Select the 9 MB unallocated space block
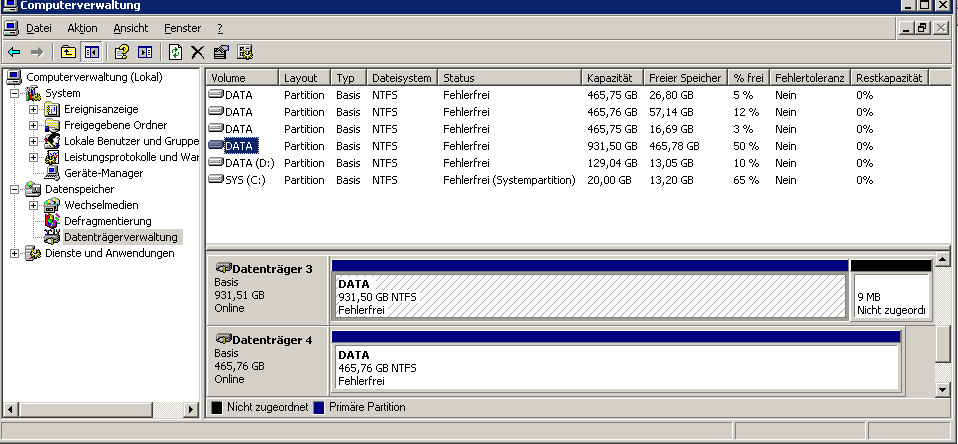 pos(890,296)
